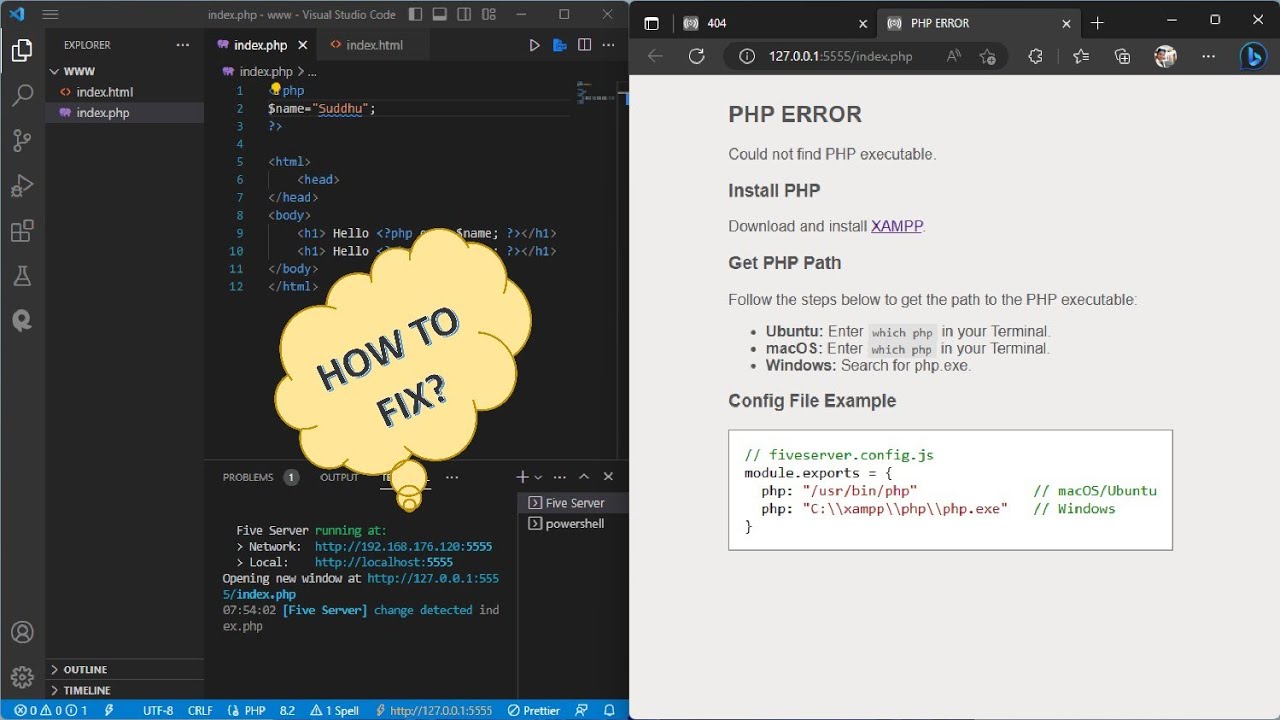Image resolution: width=1280 pixels, height=720 pixels.
Task: Close the PHP ERROR browser tab
Action: [1066, 23]
